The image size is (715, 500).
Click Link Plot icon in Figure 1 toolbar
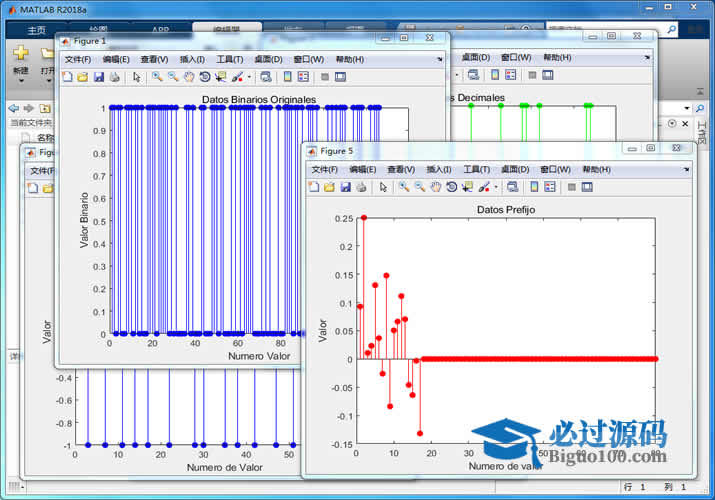tap(264, 76)
